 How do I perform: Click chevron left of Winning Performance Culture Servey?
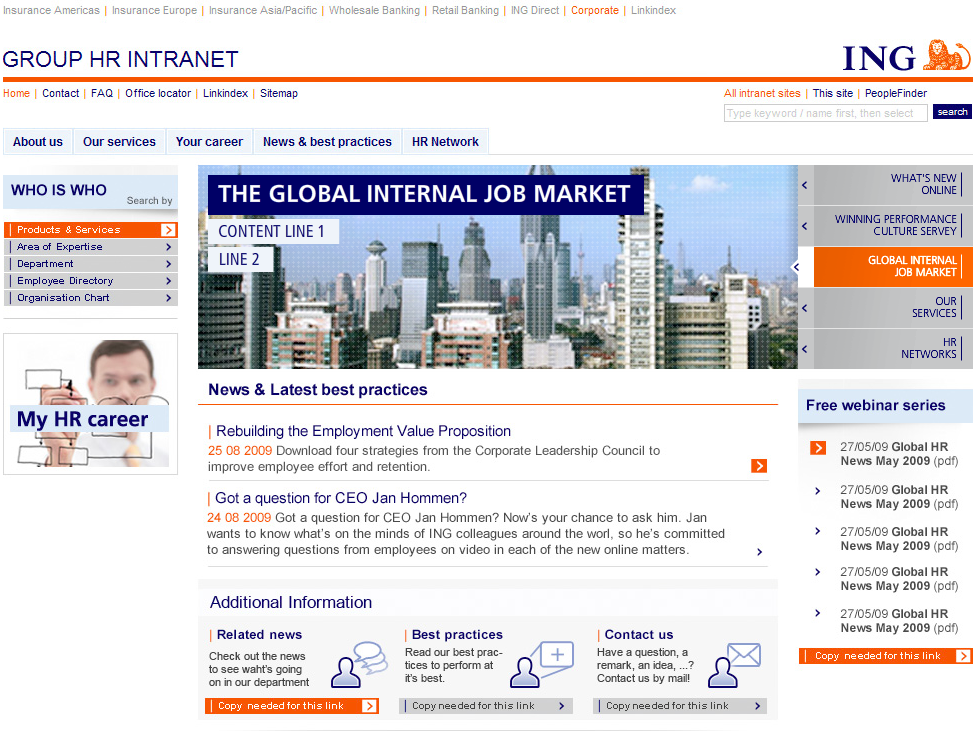(805, 226)
